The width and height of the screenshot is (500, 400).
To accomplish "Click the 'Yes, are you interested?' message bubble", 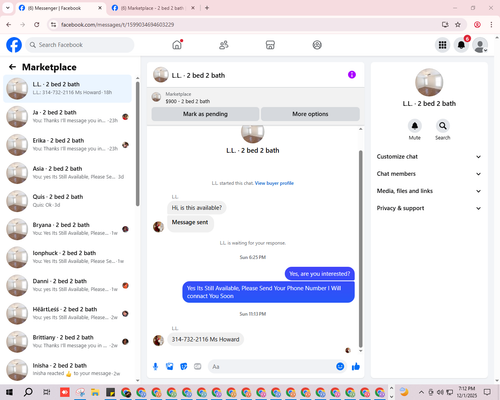I will 320,274.
